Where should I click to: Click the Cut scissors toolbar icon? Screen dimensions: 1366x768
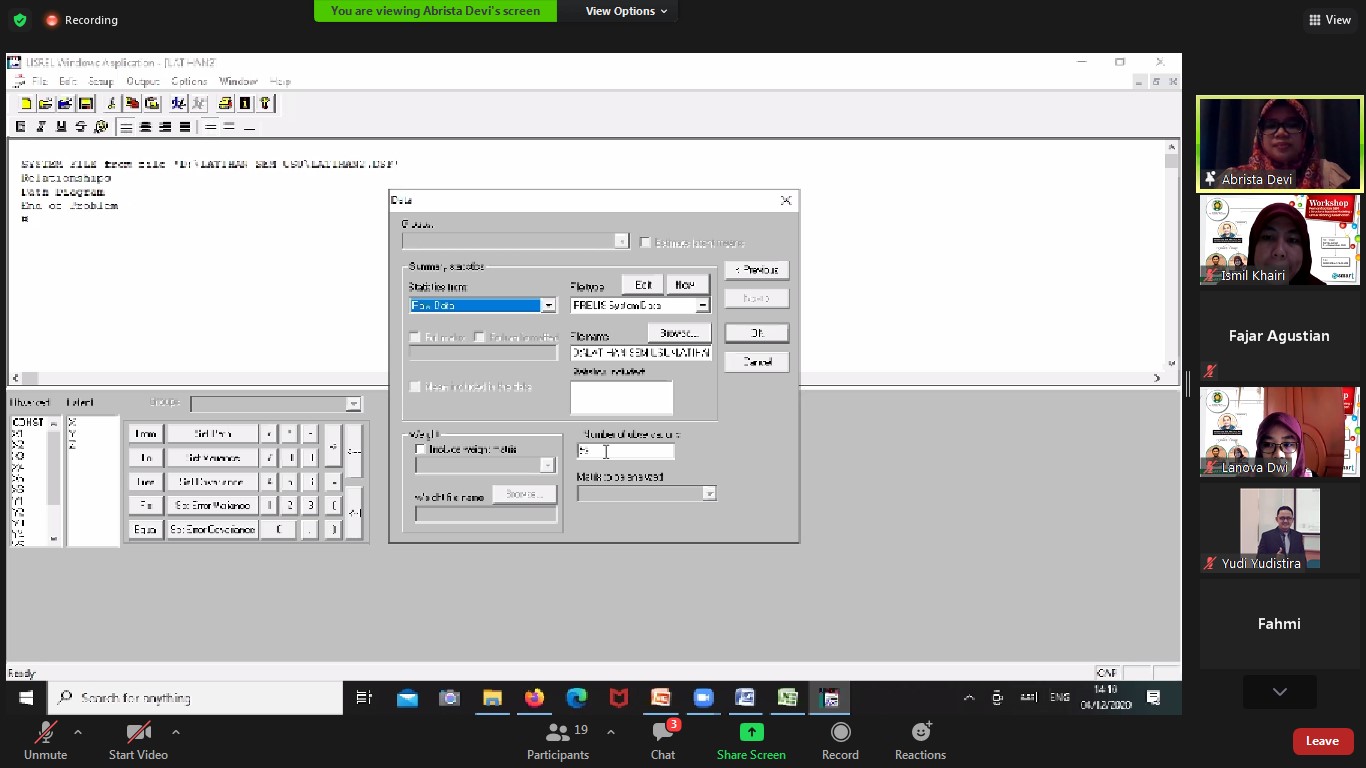click(x=111, y=103)
